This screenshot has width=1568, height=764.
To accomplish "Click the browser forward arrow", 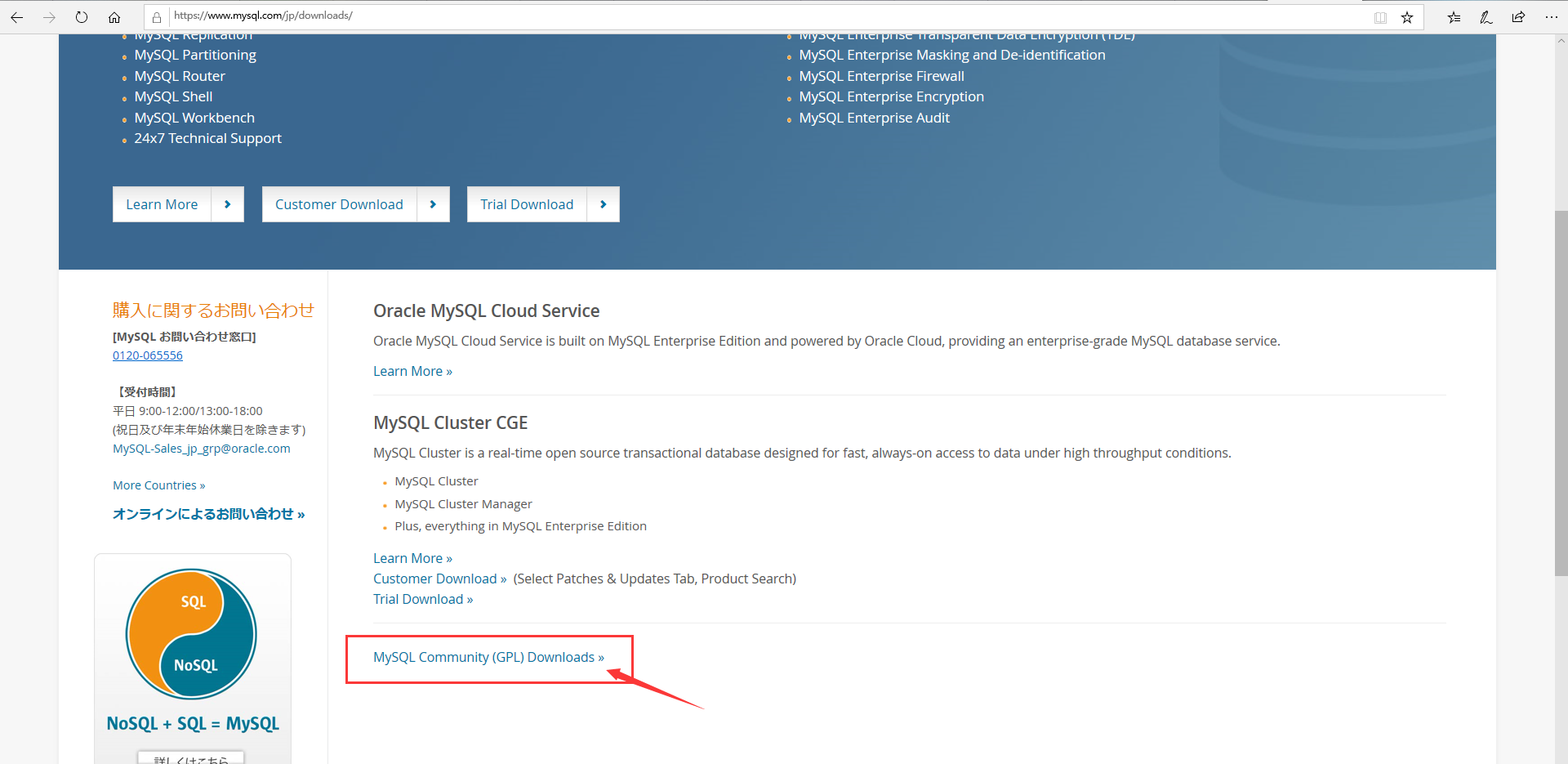I will coord(49,17).
